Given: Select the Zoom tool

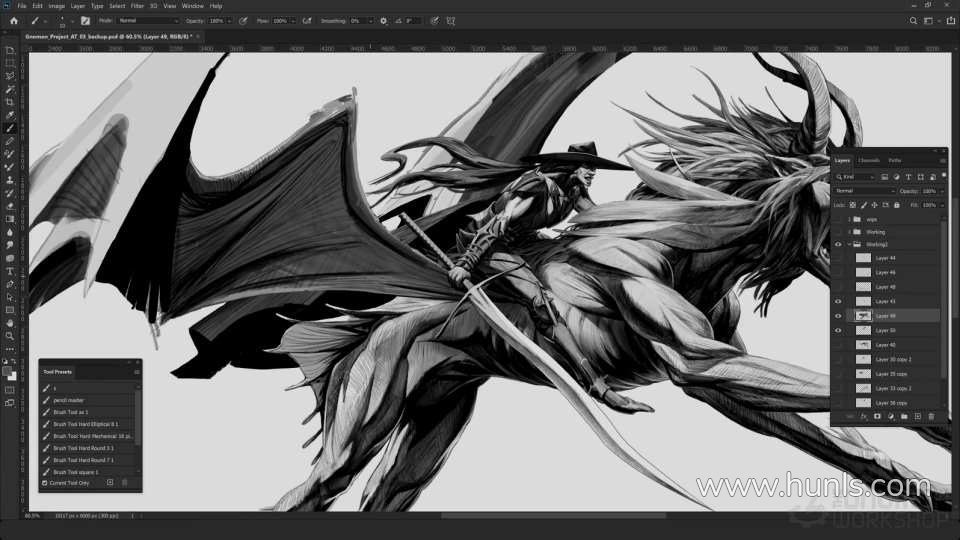Looking at the screenshot, I should pyautogui.click(x=10, y=336).
